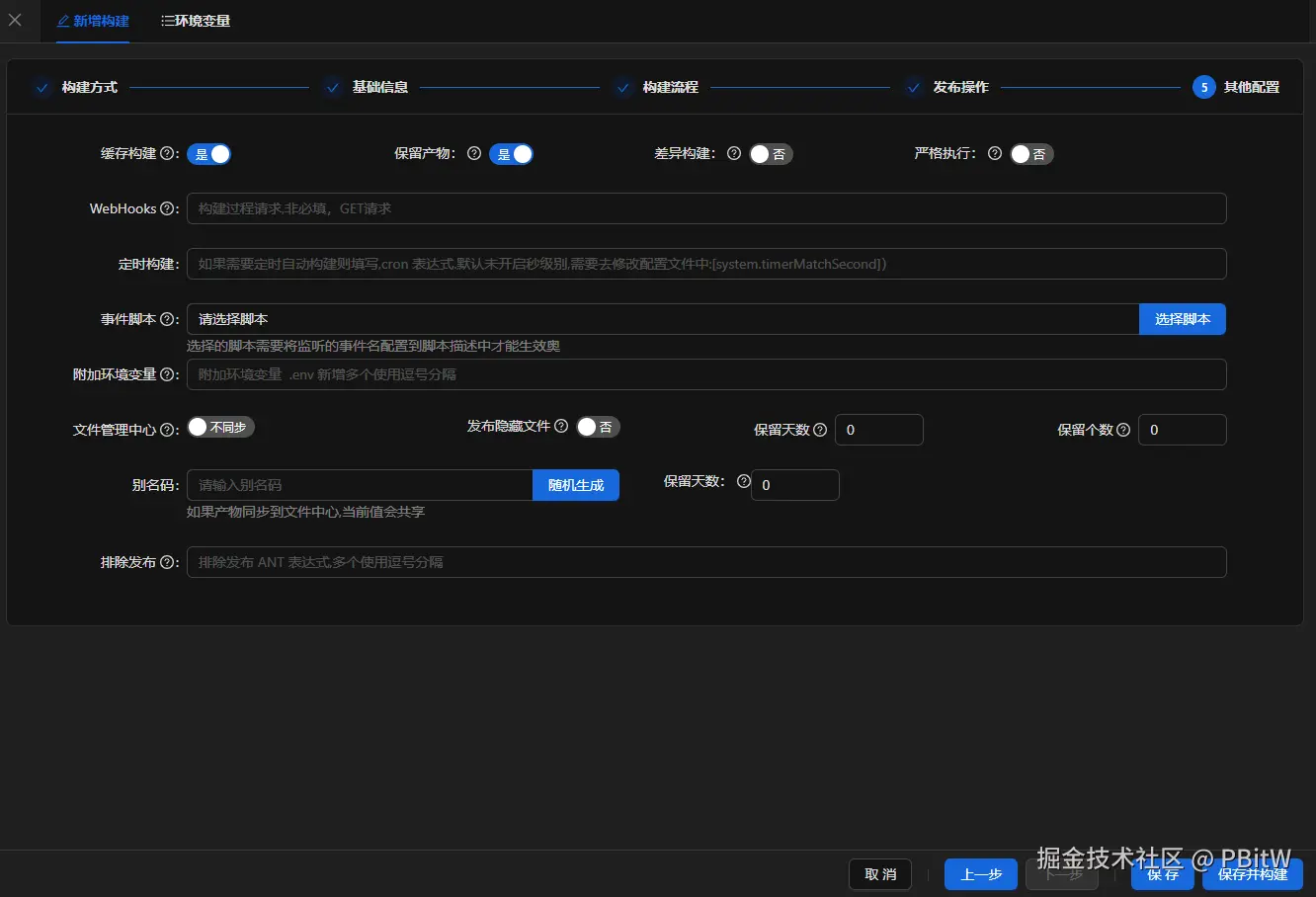Go to step 基础信息
This screenshot has height=897, width=1316.
[380, 87]
